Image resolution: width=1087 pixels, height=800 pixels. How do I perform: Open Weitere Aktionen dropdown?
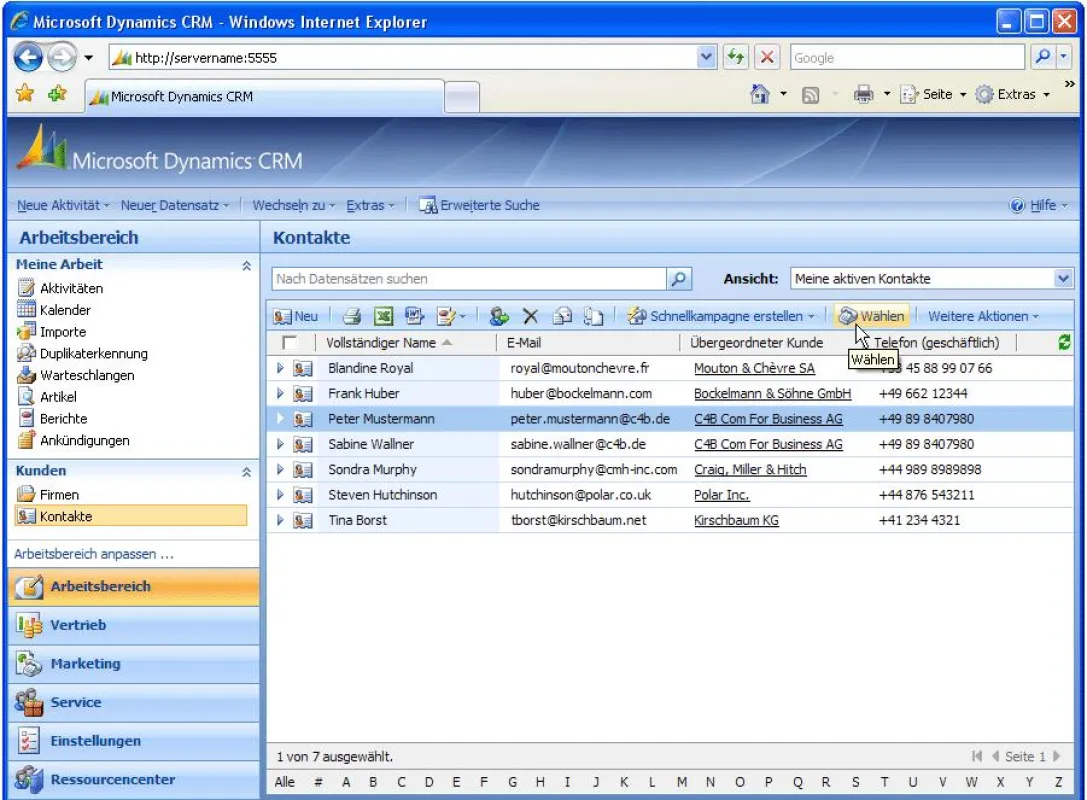coord(984,316)
